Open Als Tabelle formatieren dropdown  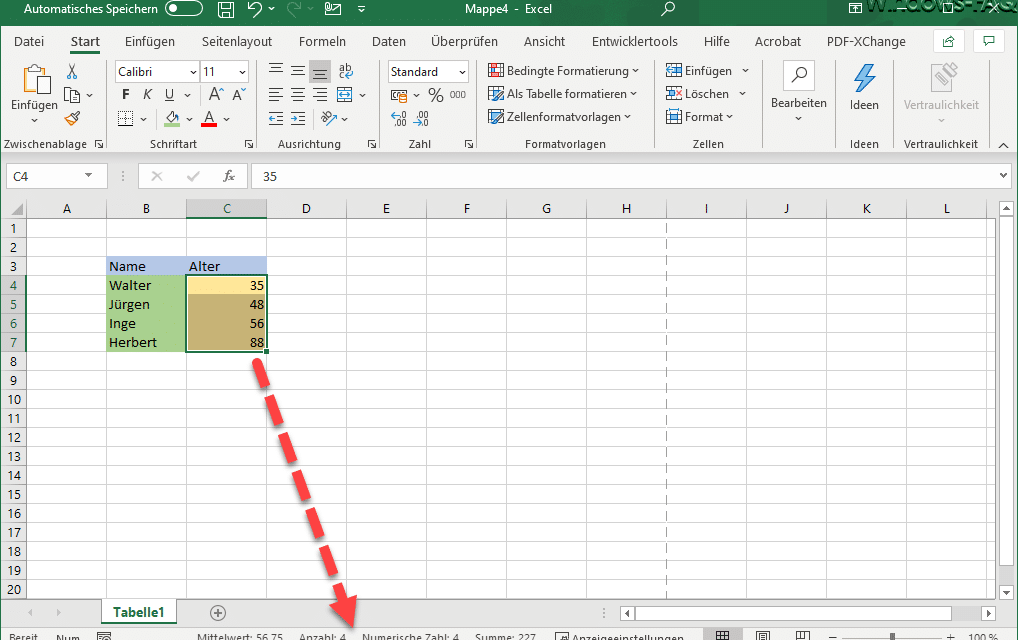click(562, 94)
